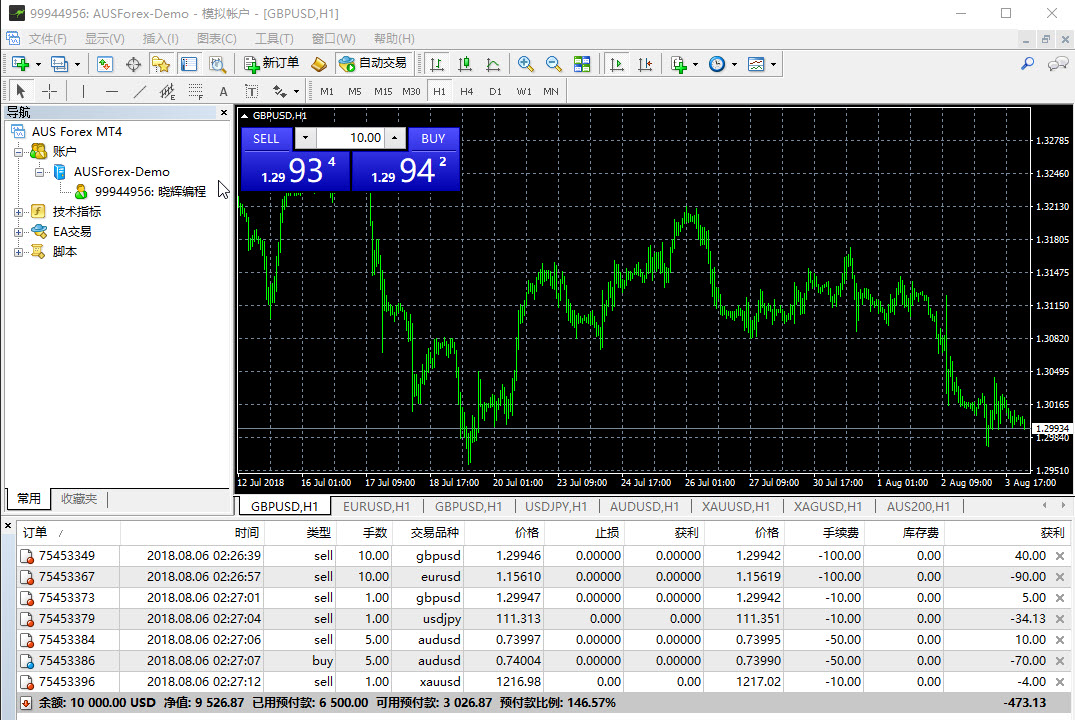Enable chart auto scroll

tap(616, 64)
